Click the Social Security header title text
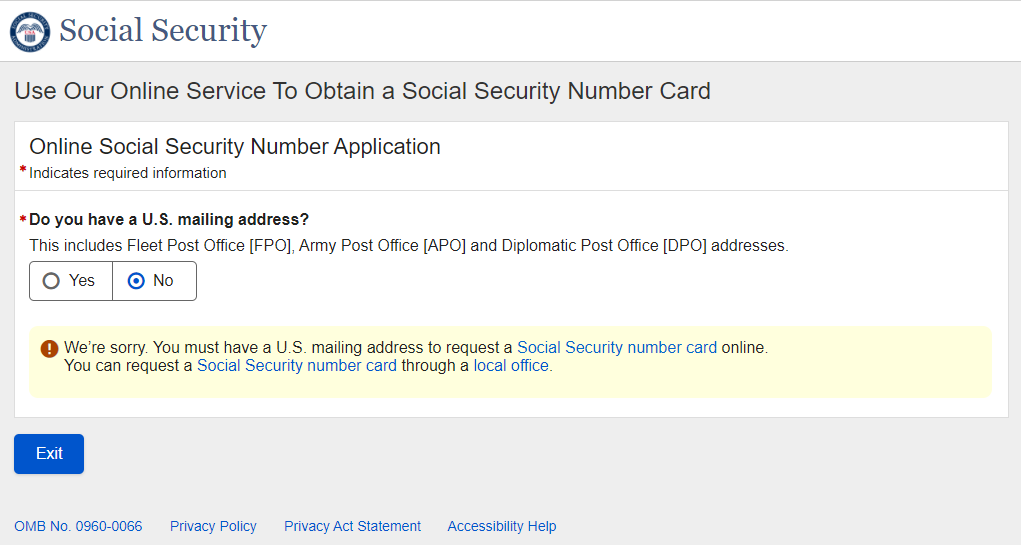 point(163,31)
